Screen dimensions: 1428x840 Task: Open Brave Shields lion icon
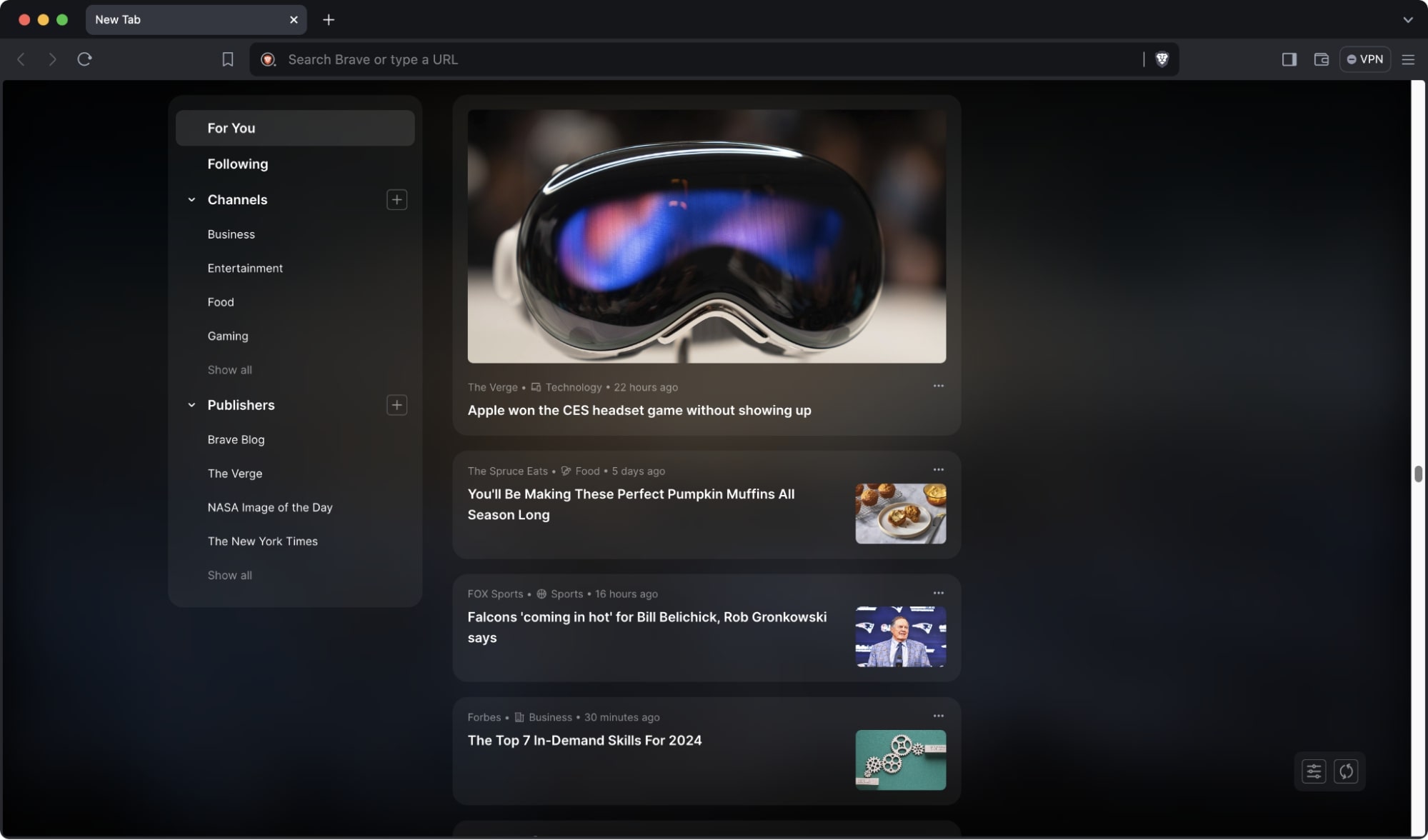[1162, 59]
